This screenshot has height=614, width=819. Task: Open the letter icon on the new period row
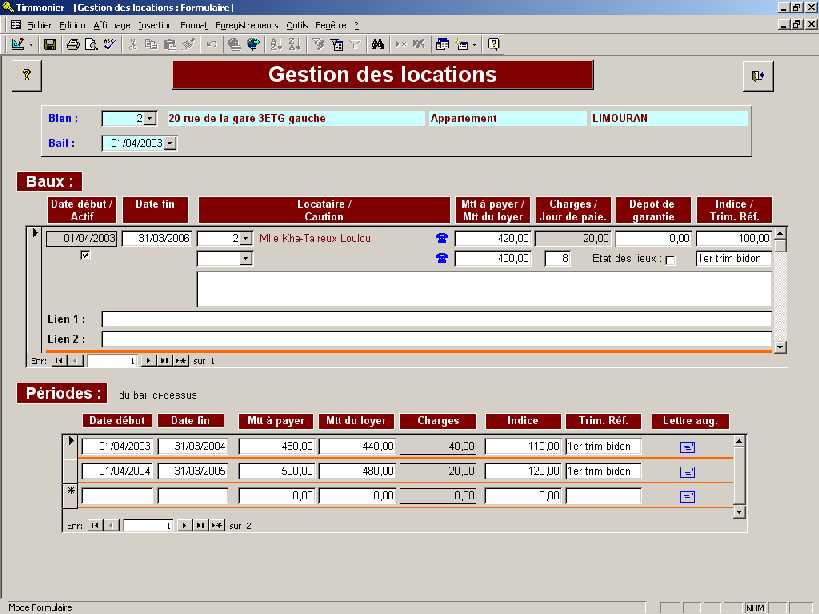point(687,497)
